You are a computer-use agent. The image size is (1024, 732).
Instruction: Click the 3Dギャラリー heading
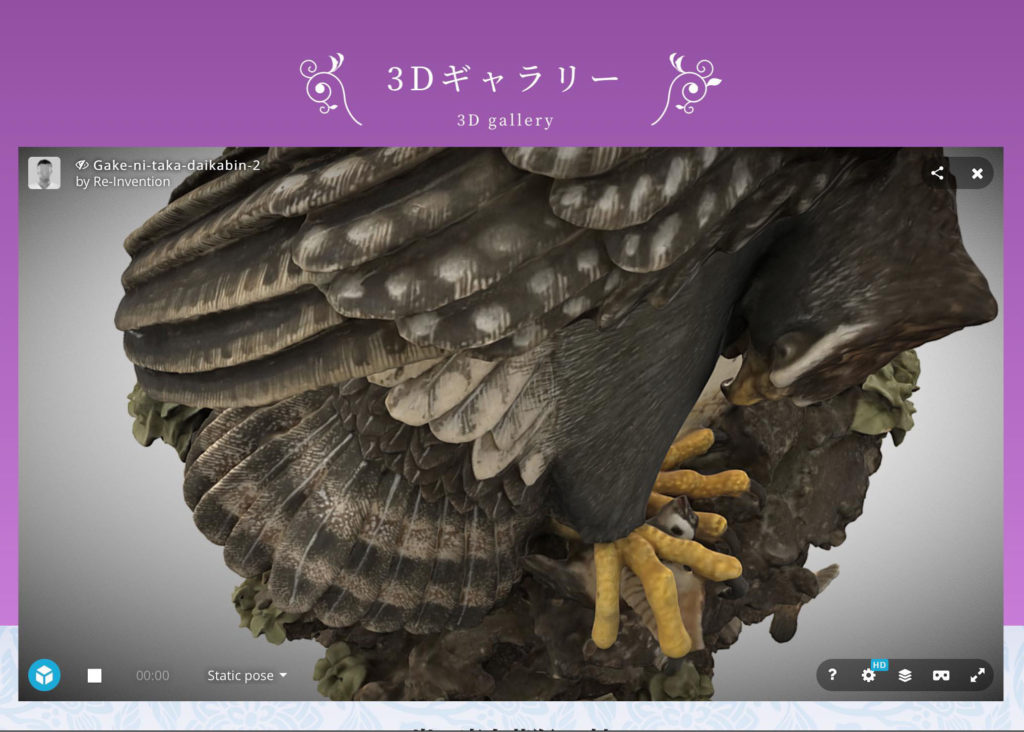pyautogui.click(x=503, y=80)
